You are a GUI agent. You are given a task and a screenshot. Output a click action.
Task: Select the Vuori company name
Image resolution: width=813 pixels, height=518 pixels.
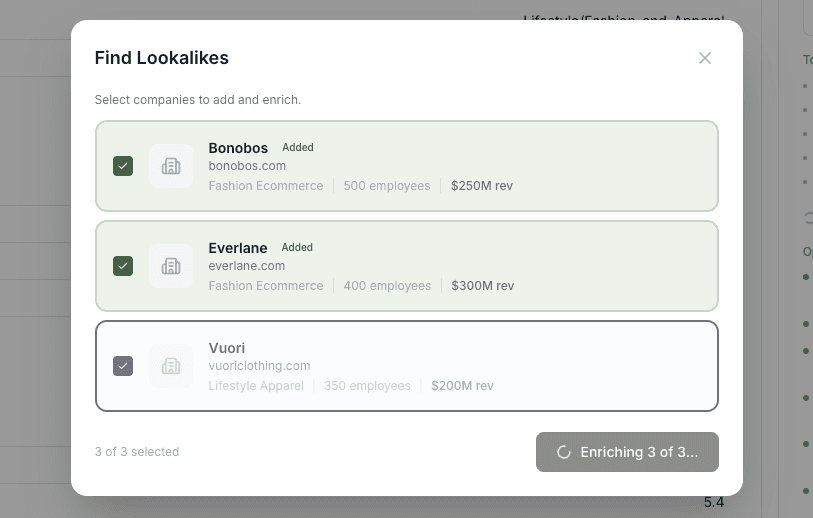point(227,348)
